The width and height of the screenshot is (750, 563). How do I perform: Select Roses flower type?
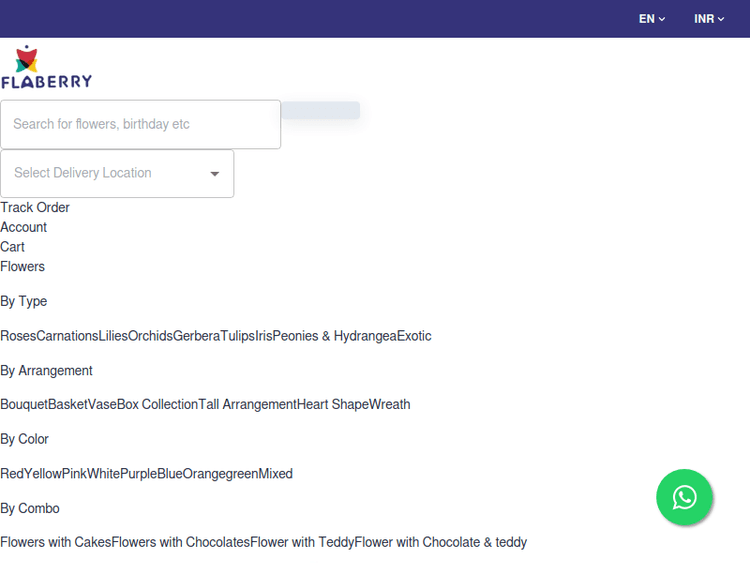point(18,336)
